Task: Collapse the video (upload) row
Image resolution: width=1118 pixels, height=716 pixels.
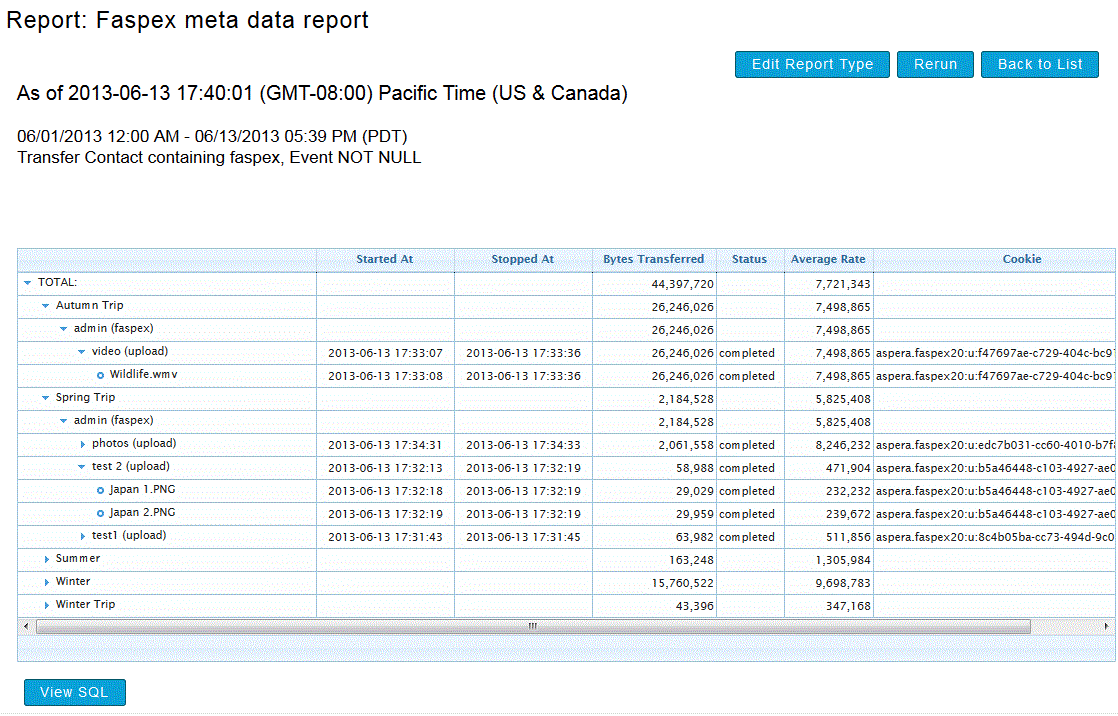Action: click(82, 352)
